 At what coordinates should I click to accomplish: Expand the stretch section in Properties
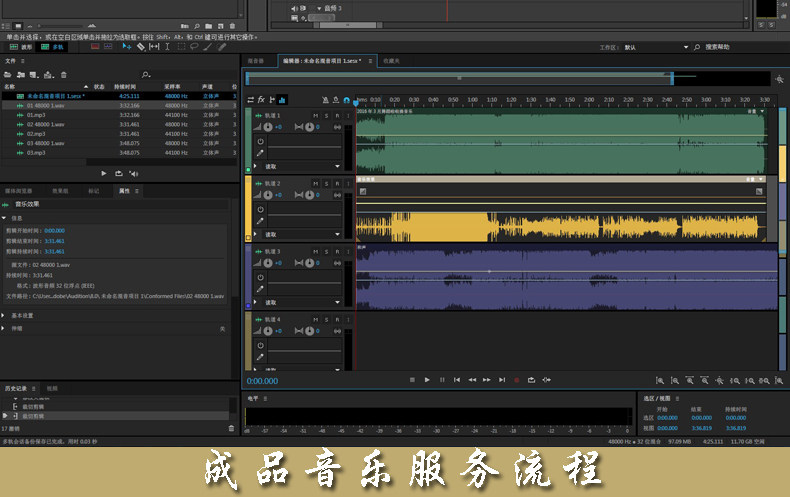click(4, 328)
